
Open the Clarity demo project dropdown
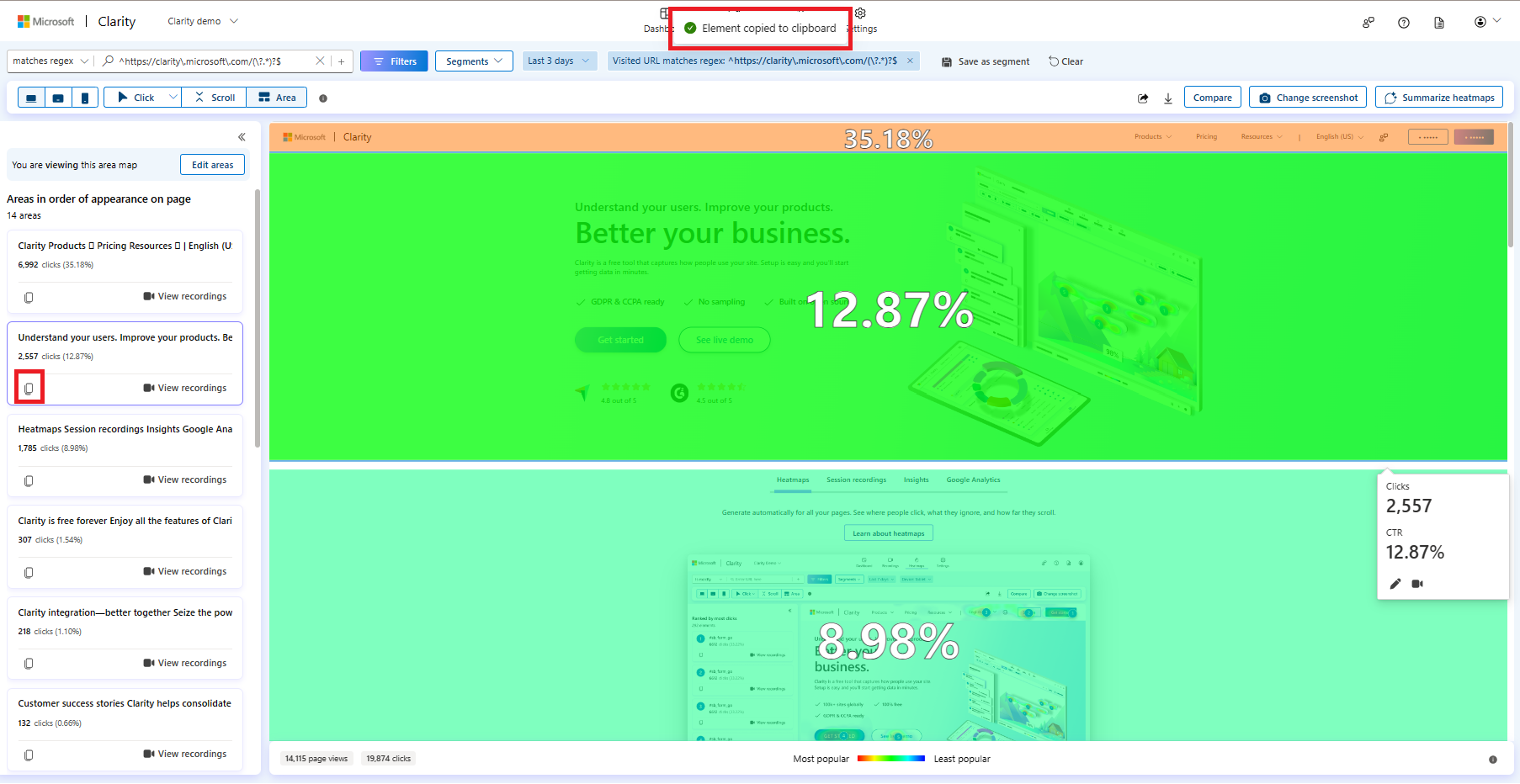[203, 21]
